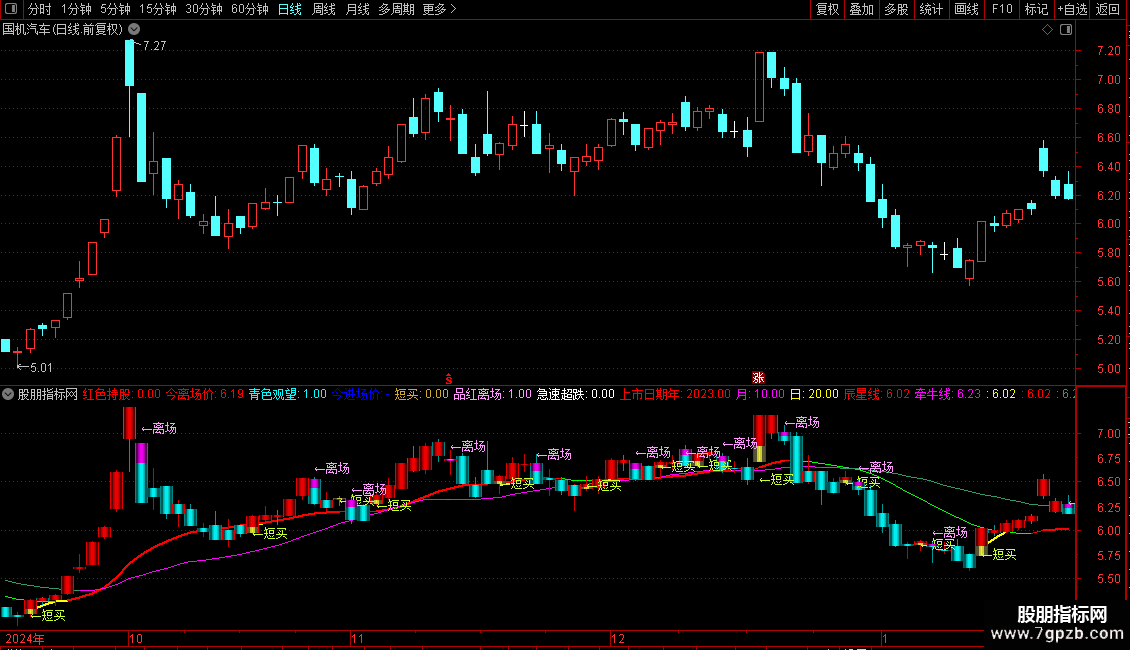Image resolution: width=1130 pixels, height=650 pixels.
Task: Switch to 60分钟 period tab
Action: click(250, 9)
